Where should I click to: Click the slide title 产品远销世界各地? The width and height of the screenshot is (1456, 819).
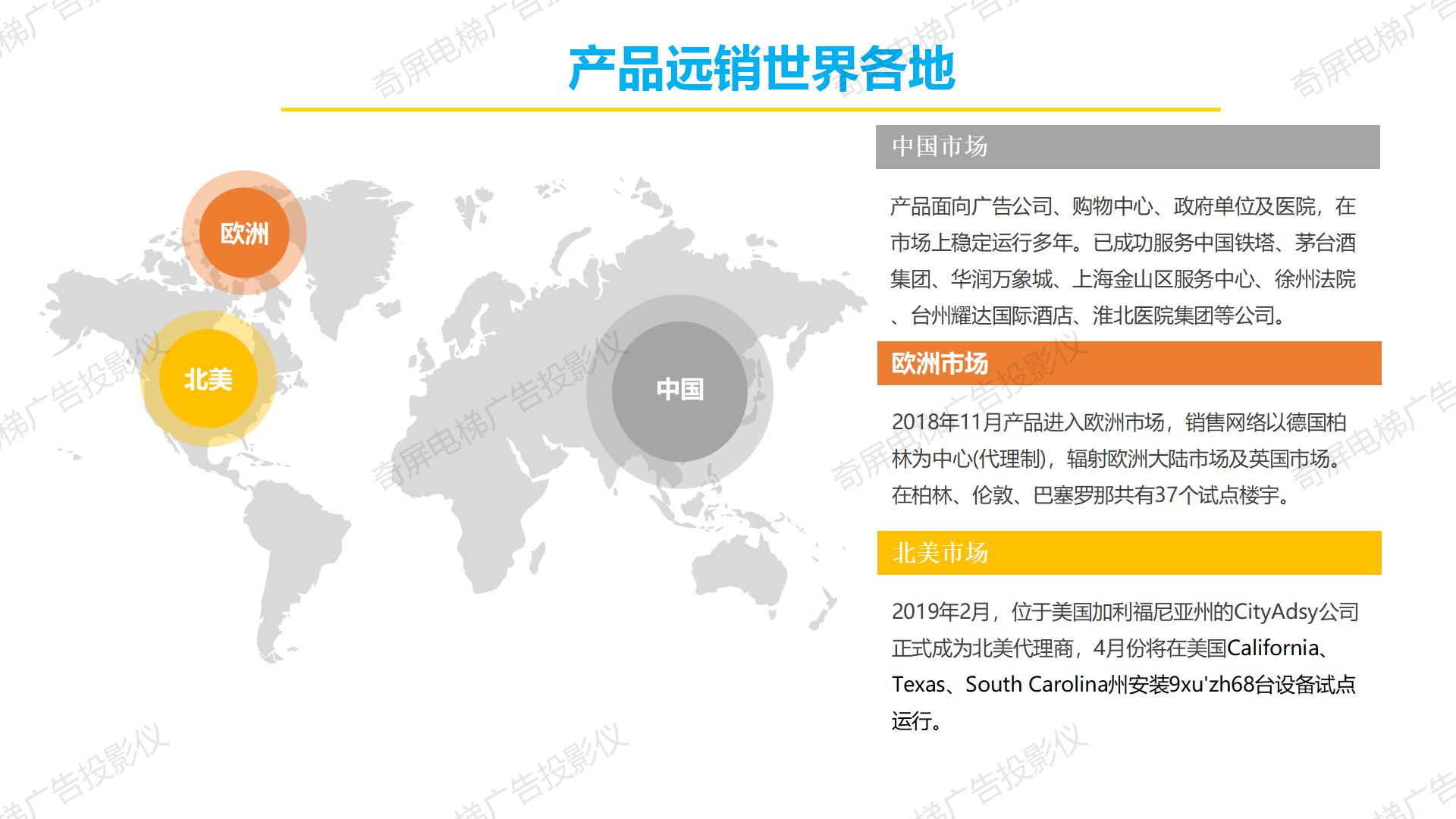coord(761,68)
